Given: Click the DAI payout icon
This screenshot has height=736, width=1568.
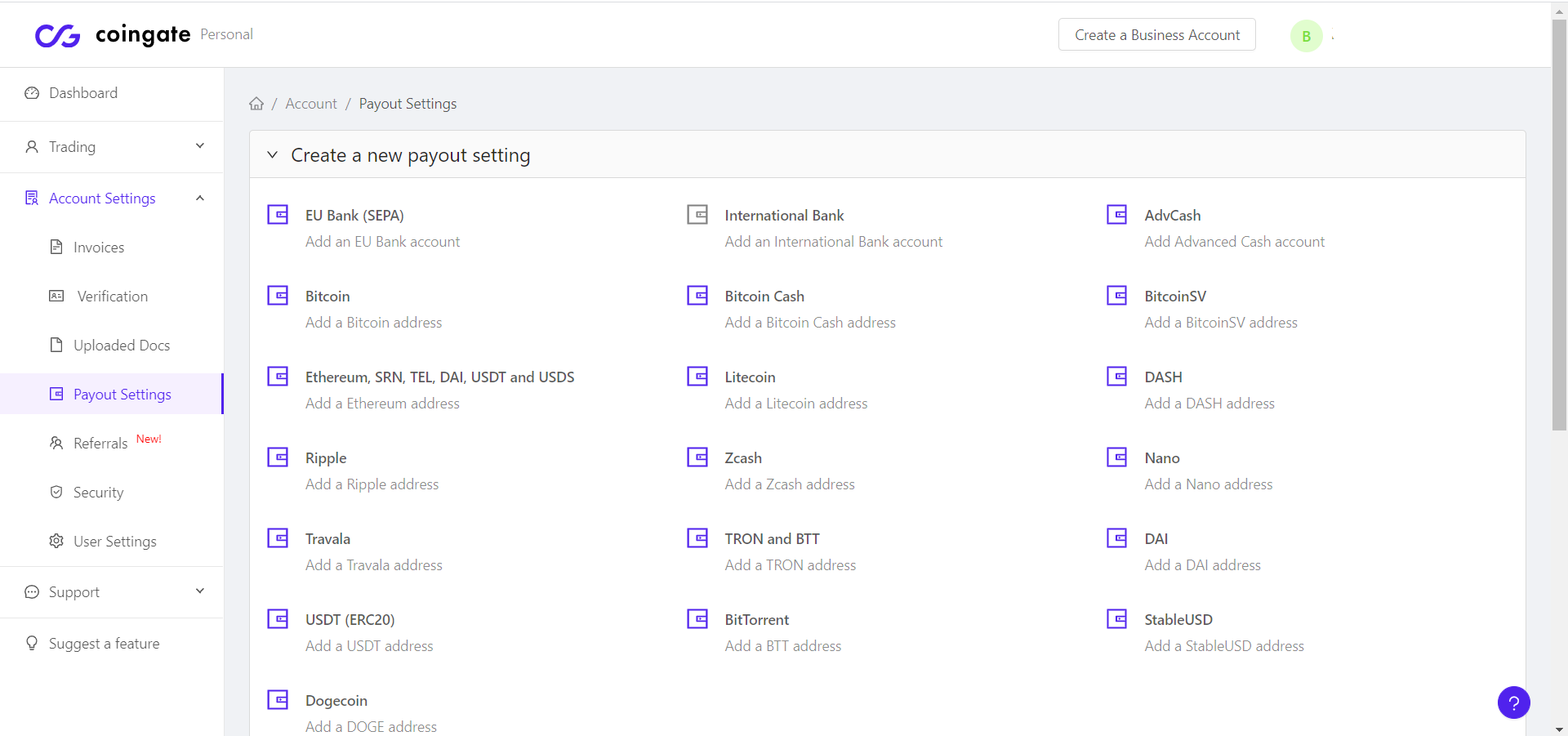Looking at the screenshot, I should [x=1117, y=538].
